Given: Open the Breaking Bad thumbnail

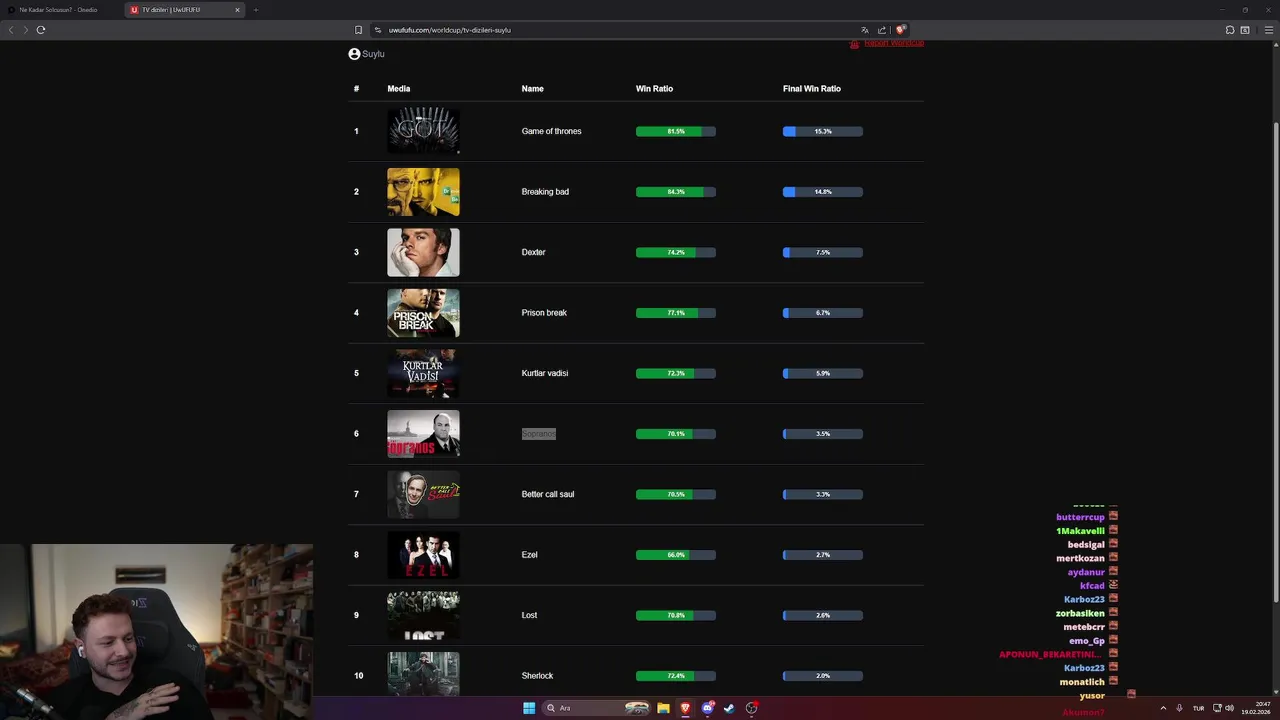Looking at the screenshot, I should [x=423, y=192].
